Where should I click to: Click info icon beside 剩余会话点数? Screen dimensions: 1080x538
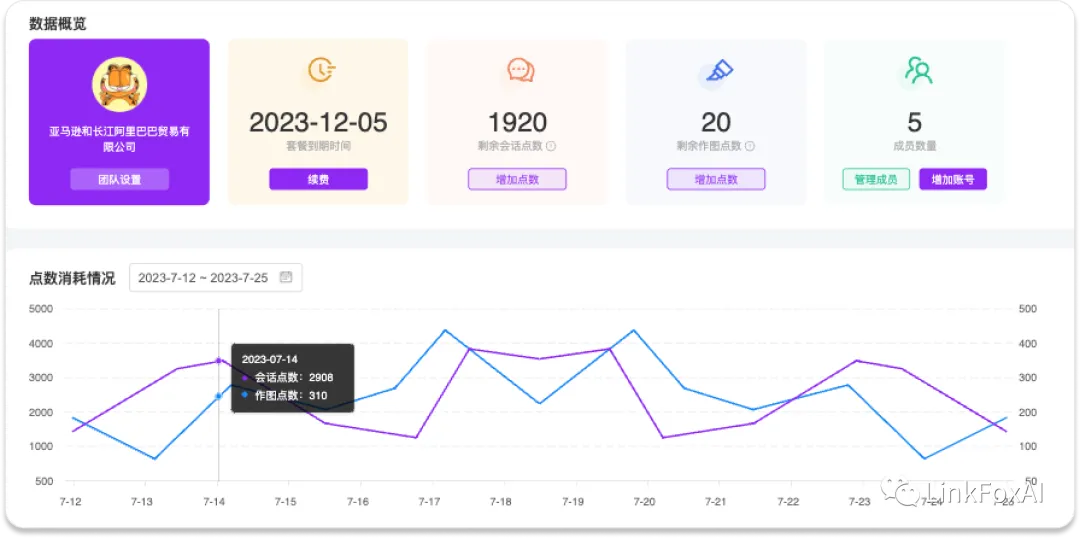(551, 146)
